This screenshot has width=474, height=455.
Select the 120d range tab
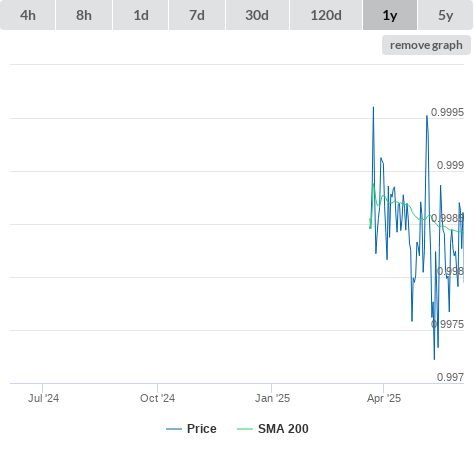point(326,15)
